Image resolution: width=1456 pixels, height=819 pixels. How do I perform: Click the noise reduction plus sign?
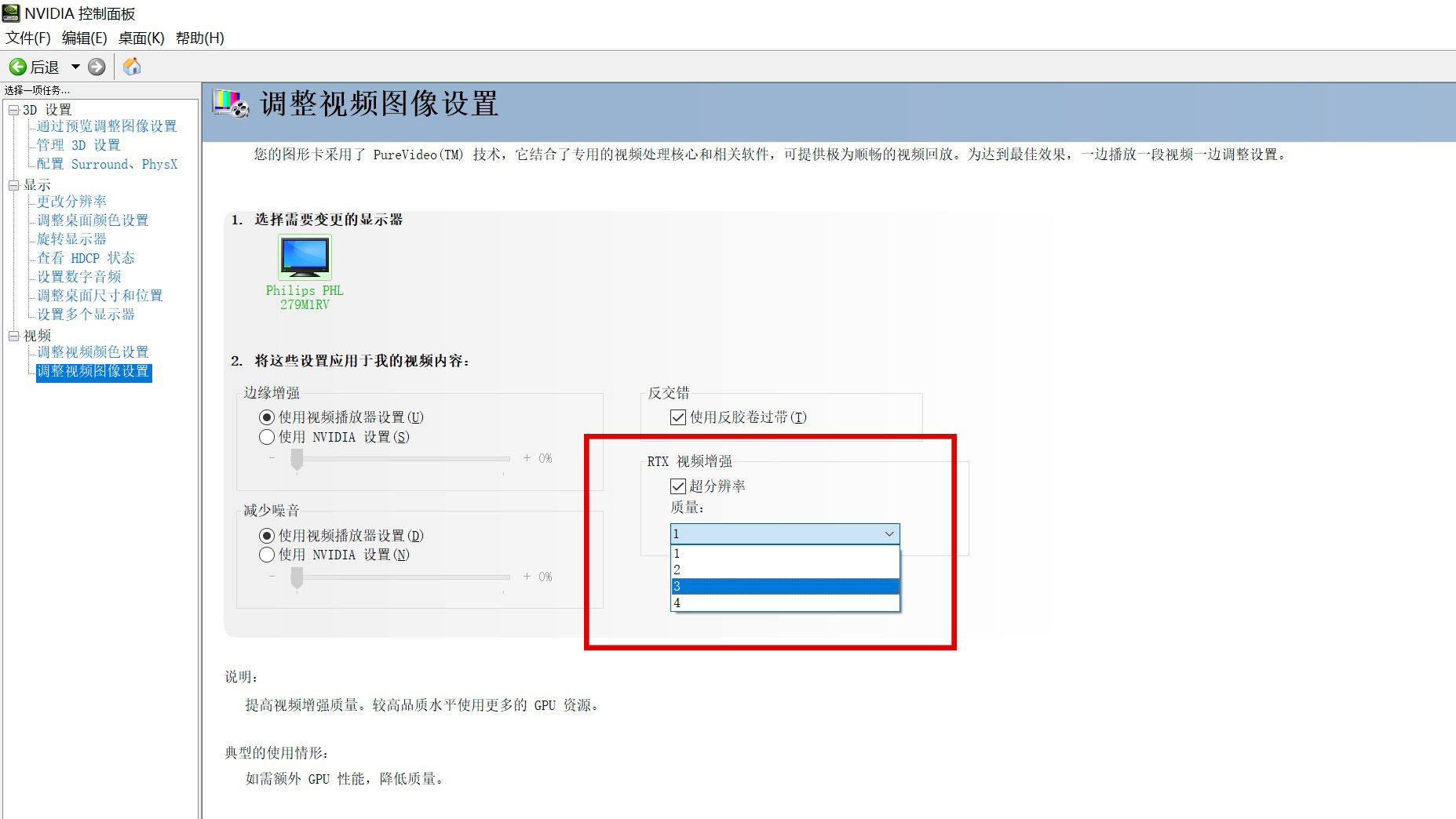click(527, 577)
